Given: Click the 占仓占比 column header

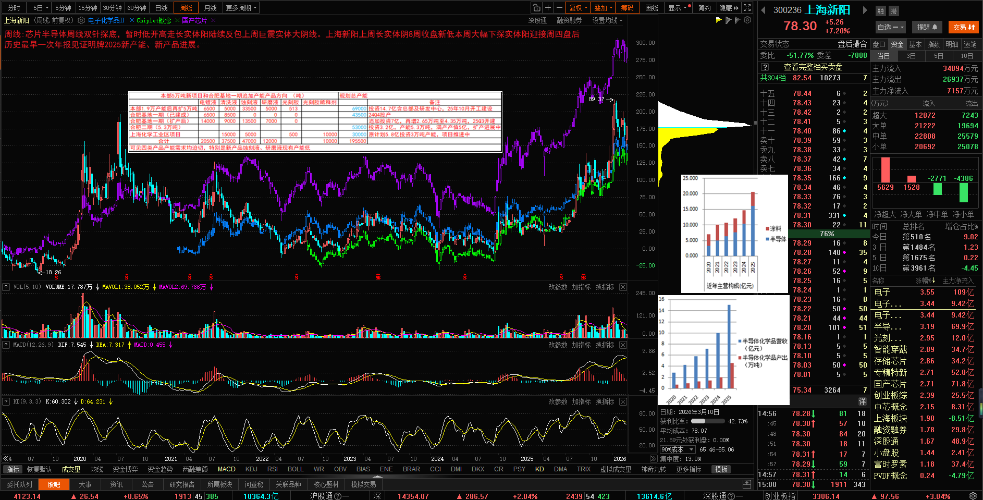Looking at the screenshot, I should (963, 226).
